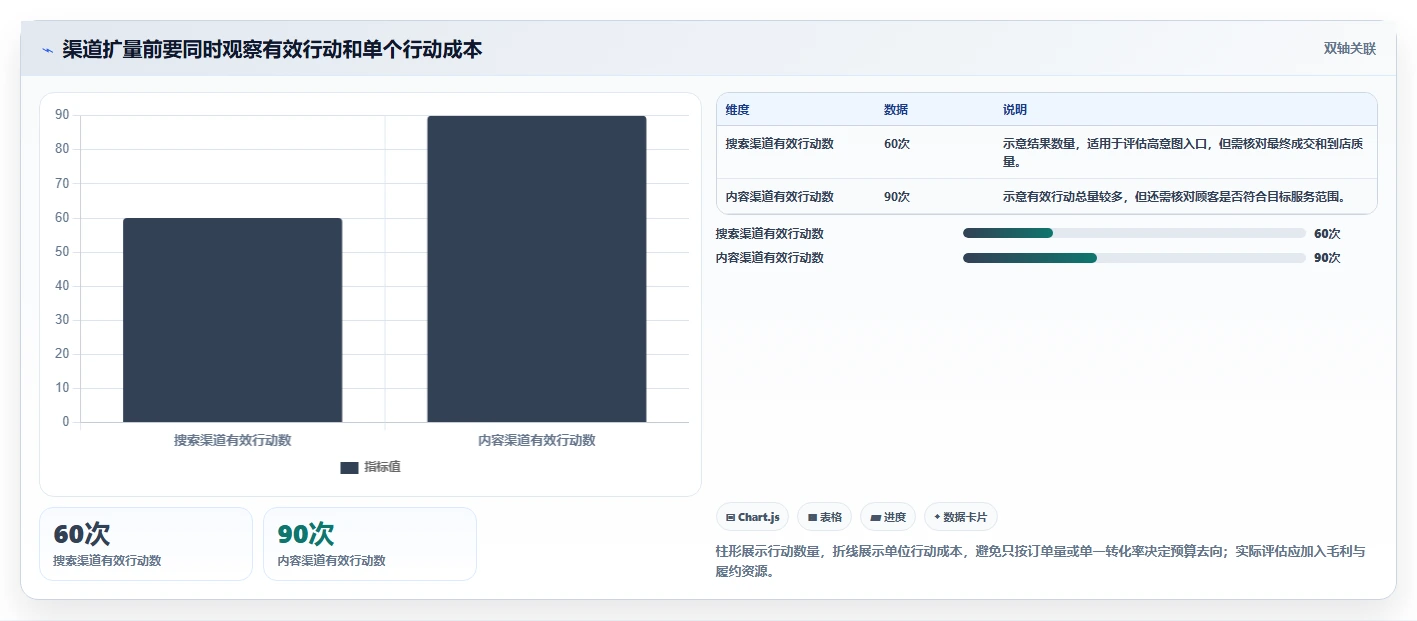Click the icon inside the 表格 tag
Screen dimensions: 1417x621
(812, 518)
